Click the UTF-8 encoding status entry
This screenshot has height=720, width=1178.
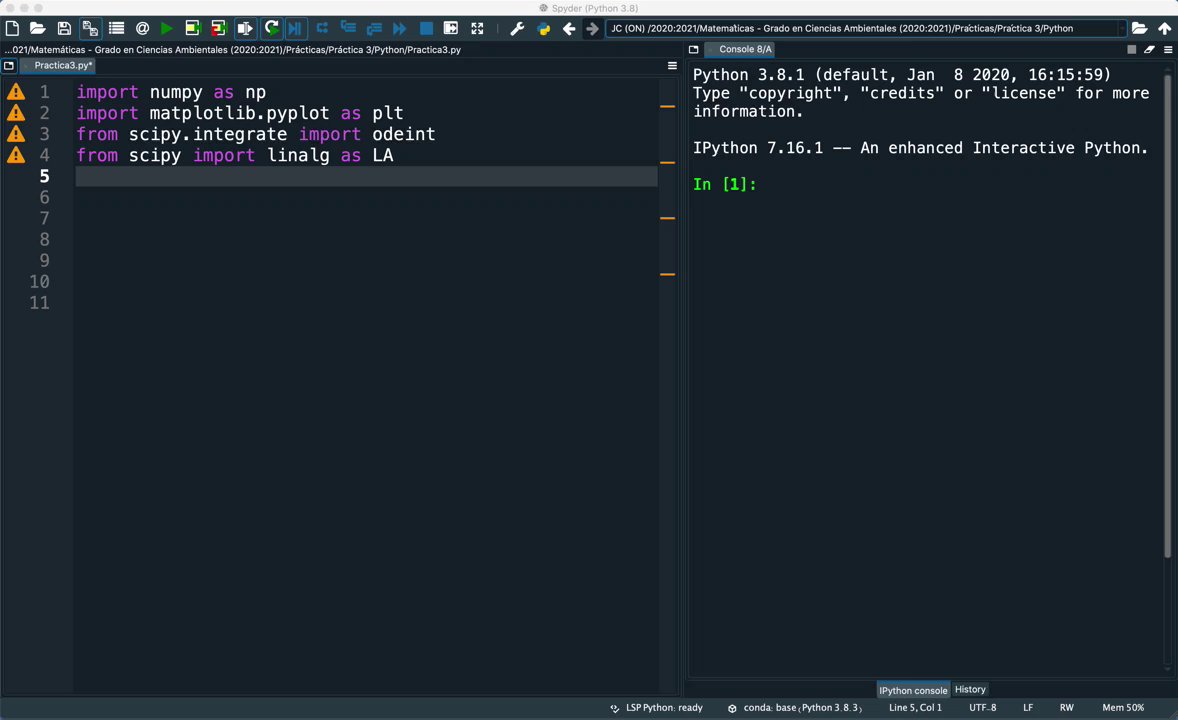pos(983,708)
